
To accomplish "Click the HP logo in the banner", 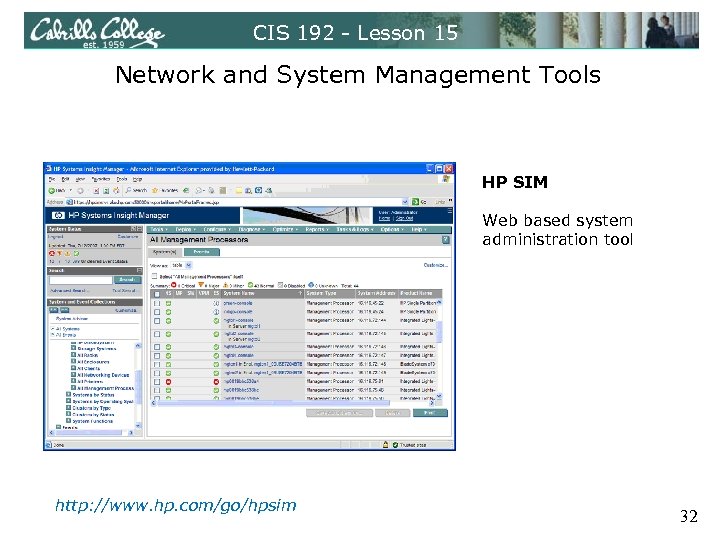I will tap(58, 215).
